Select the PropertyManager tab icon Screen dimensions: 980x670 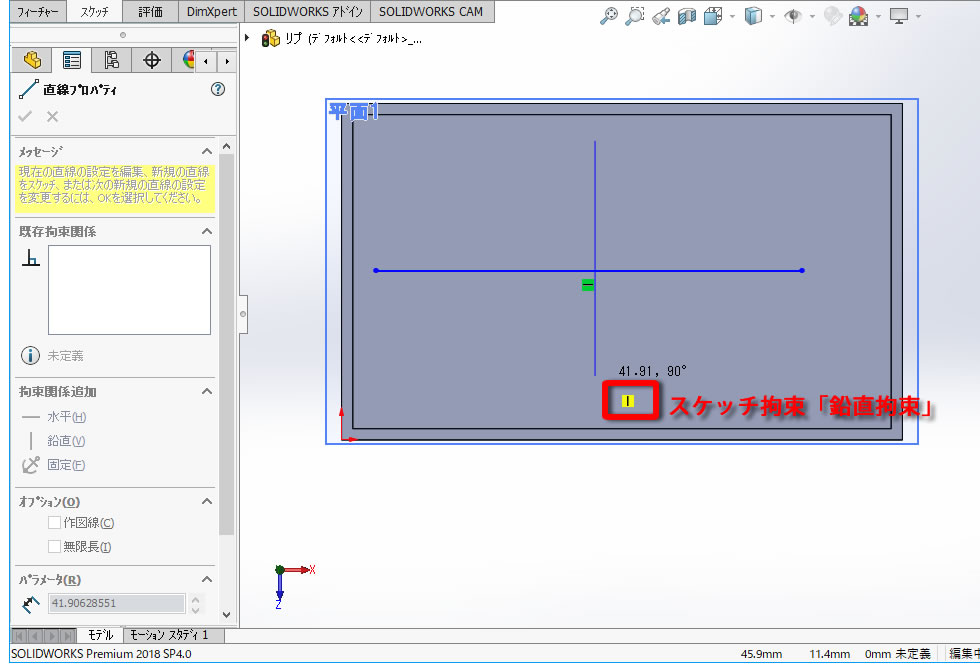(x=72, y=60)
